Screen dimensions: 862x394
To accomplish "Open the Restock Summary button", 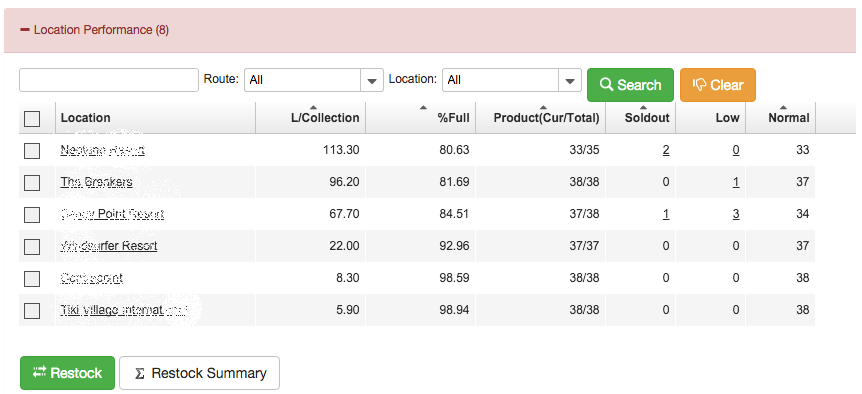I will pyautogui.click(x=200, y=373).
